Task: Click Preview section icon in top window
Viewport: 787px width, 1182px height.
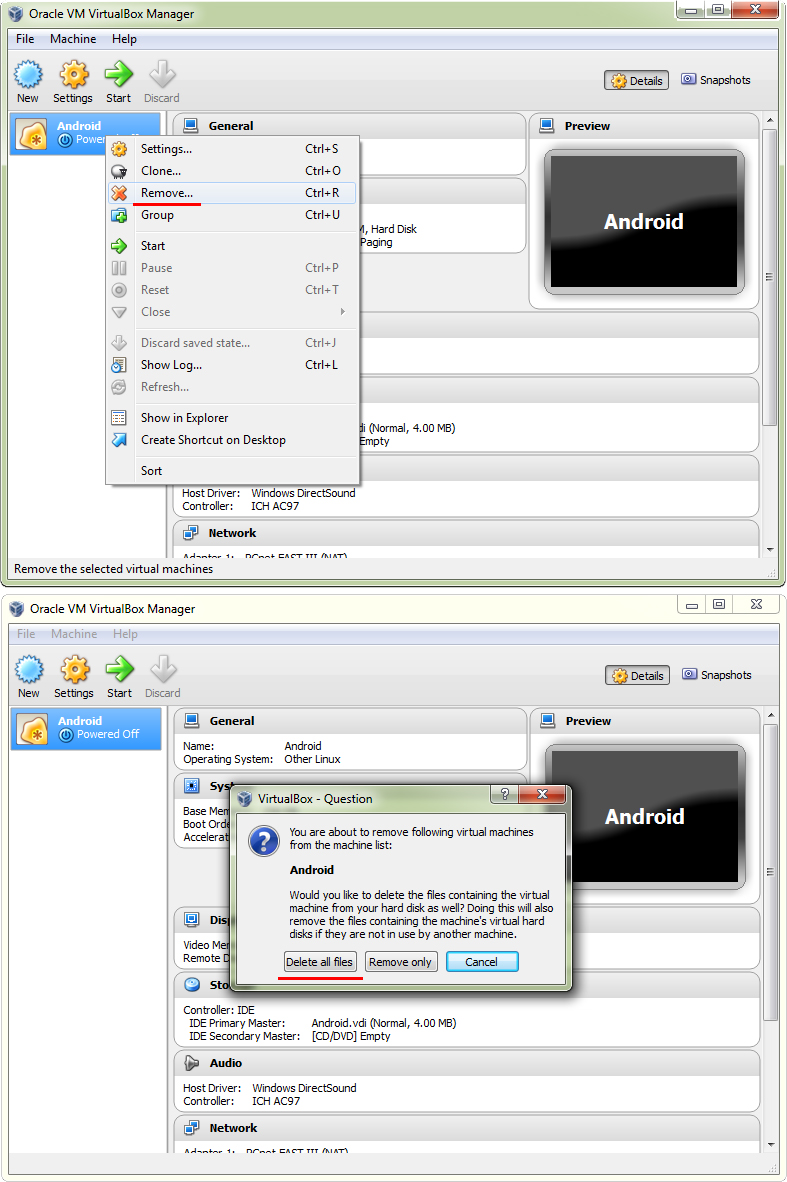Action: point(547,126)
